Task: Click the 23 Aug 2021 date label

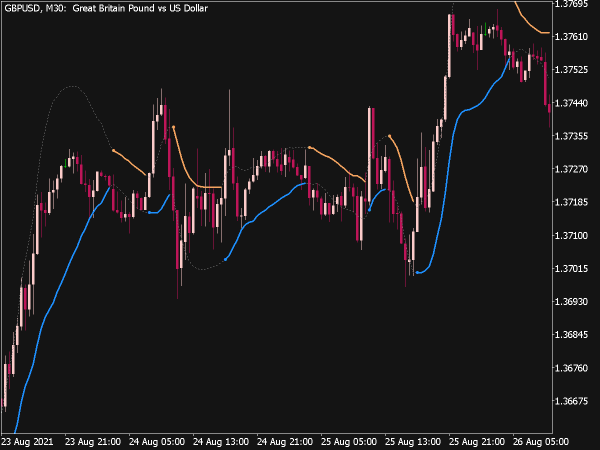Action: coord(28,442)
